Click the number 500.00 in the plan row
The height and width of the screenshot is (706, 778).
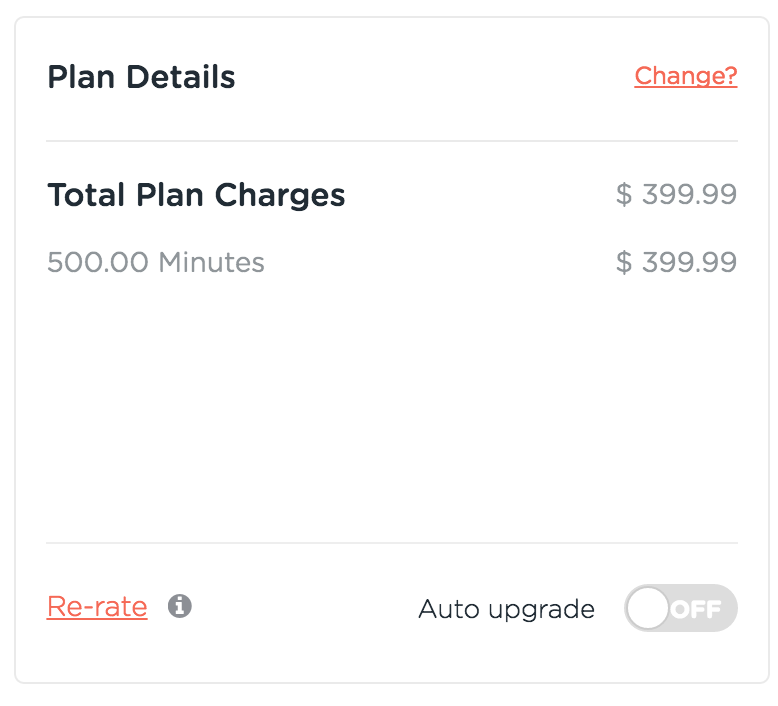click(x=98, y=263)
